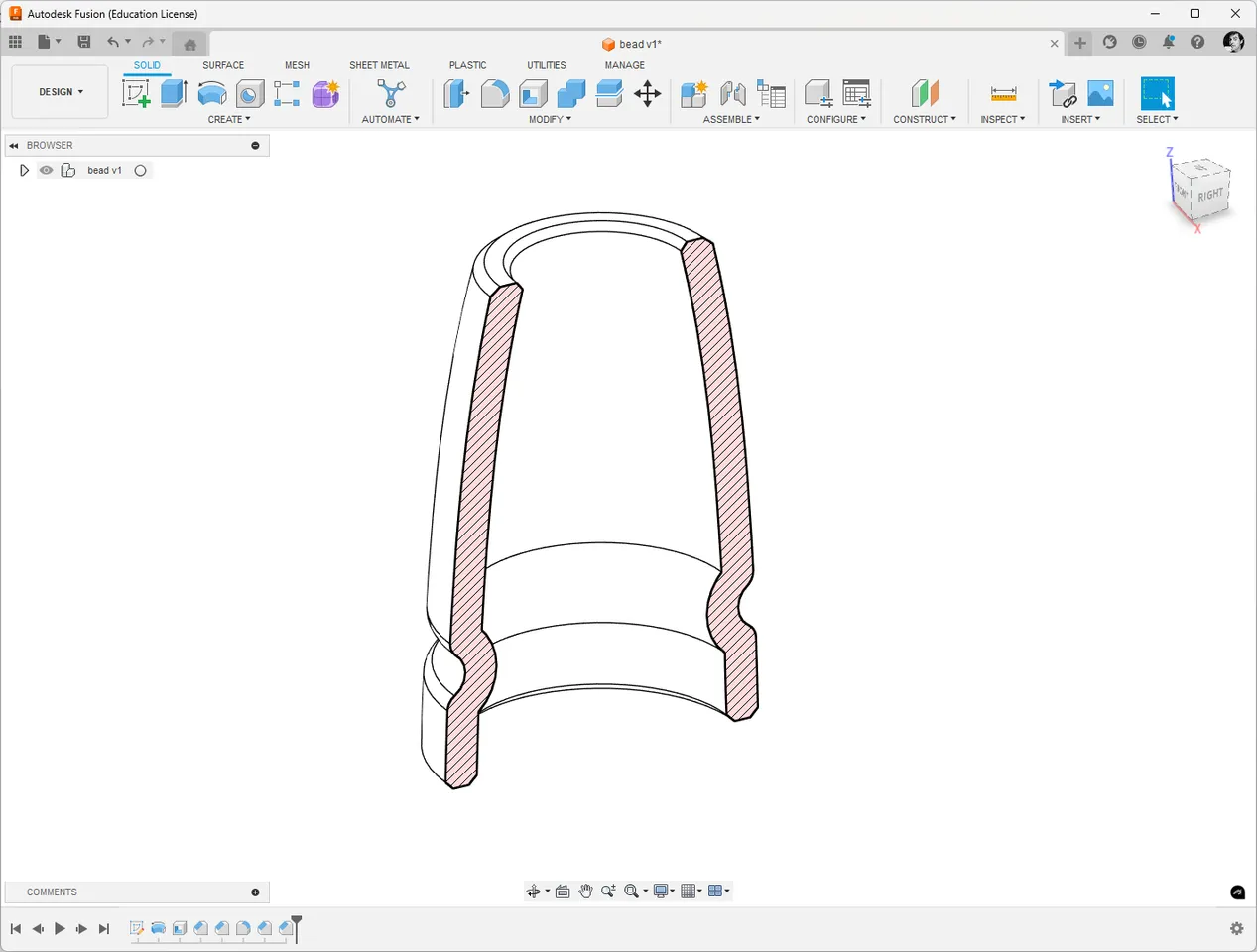Viewport: 1257px width, 952px height.
Task: Open the Revolve tool
Action: pos(211,92)
